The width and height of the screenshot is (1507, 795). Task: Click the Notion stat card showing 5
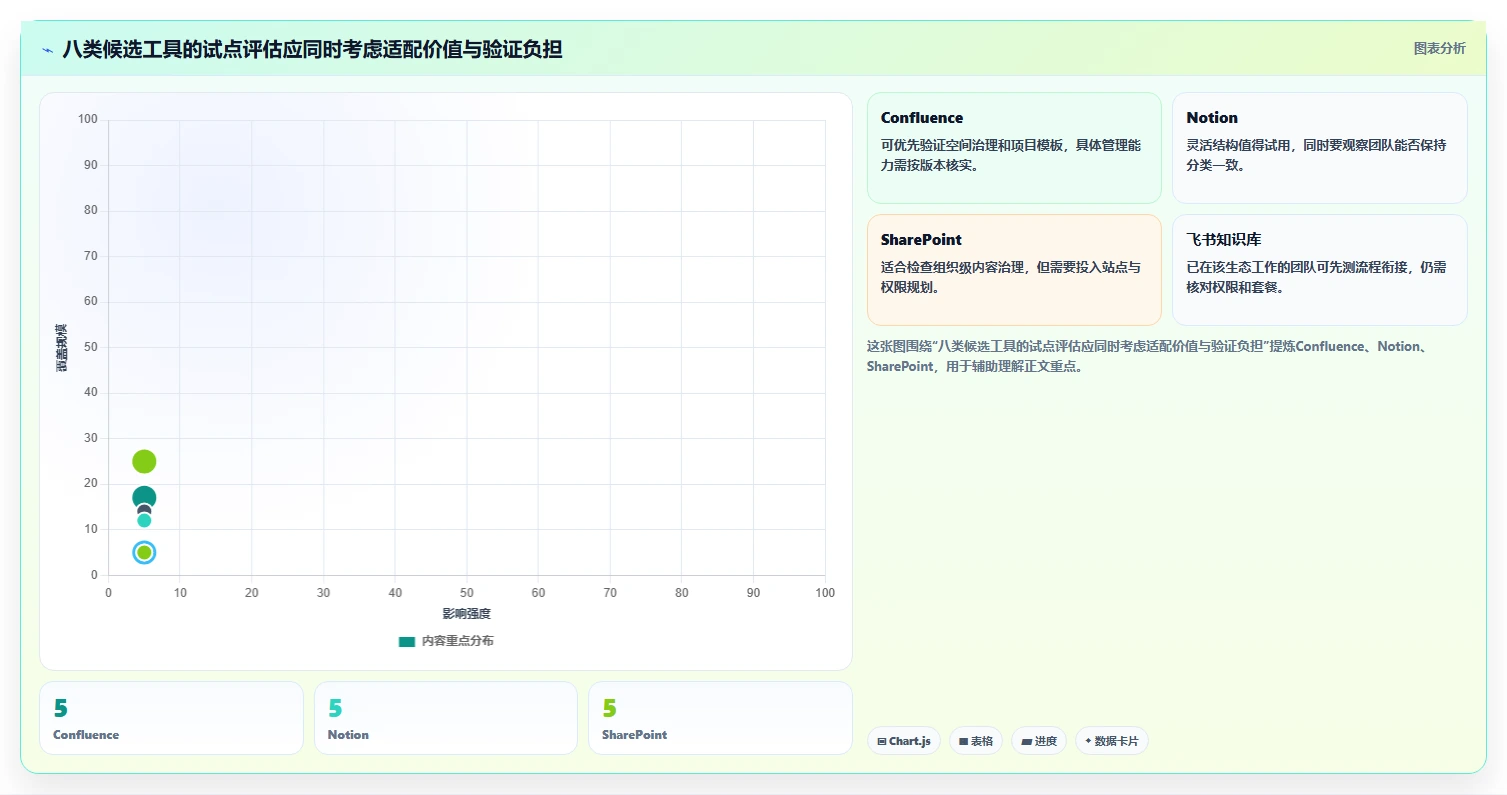point(446,718)
